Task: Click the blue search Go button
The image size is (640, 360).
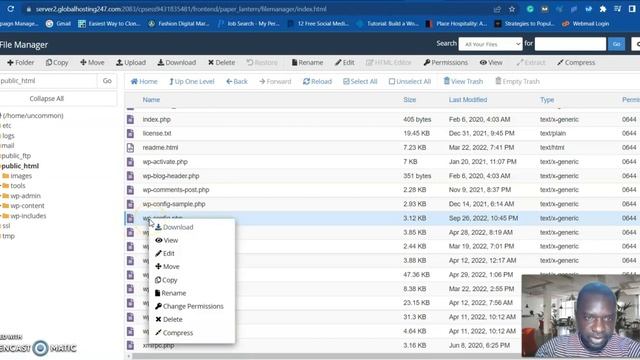Action: tap(616, 44)
